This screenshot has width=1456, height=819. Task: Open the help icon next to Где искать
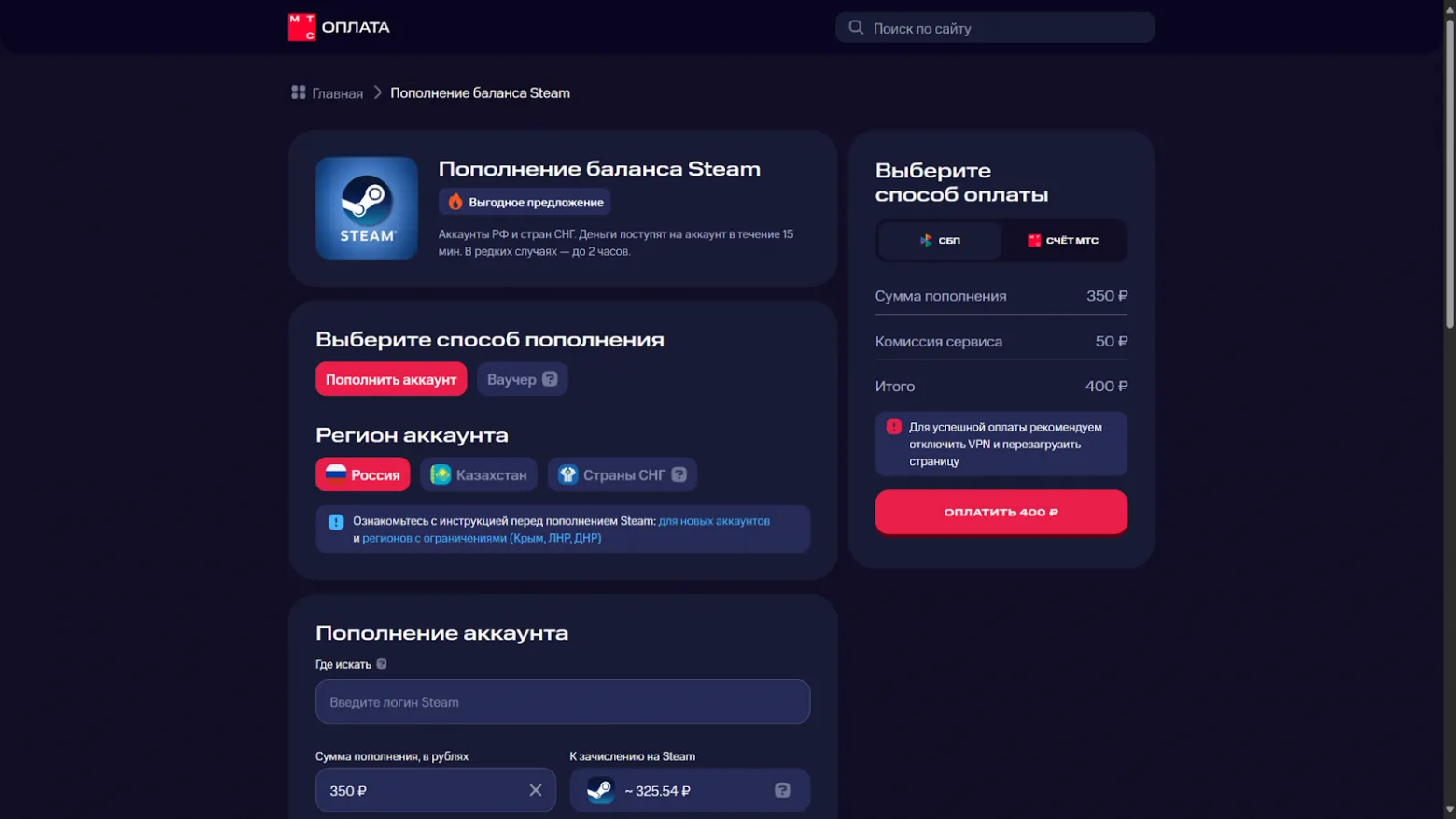pos(382,664)
